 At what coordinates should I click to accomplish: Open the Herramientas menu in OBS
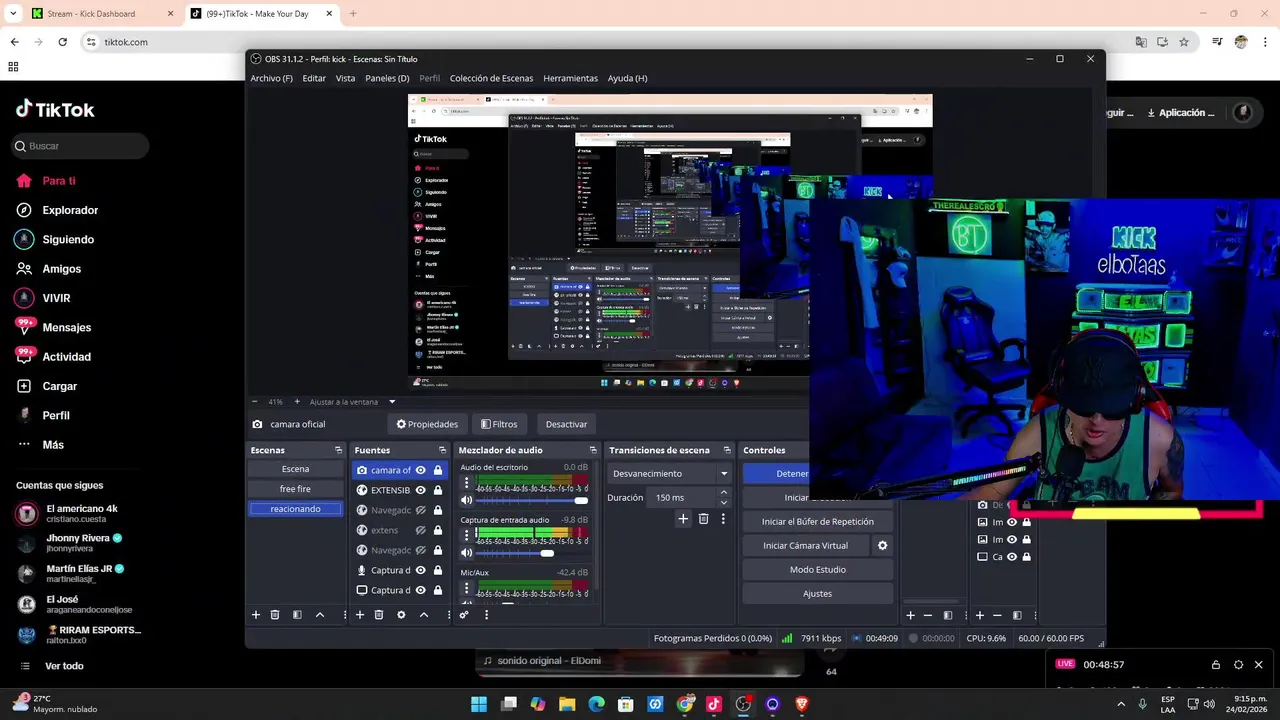(x=570, y=78)
